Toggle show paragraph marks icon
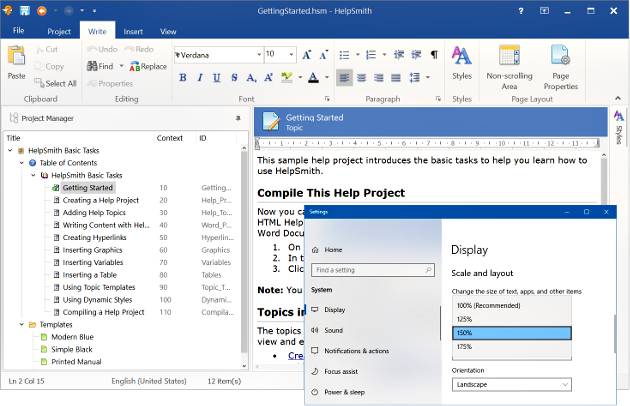The image size is (630, 406). [434, 55]
